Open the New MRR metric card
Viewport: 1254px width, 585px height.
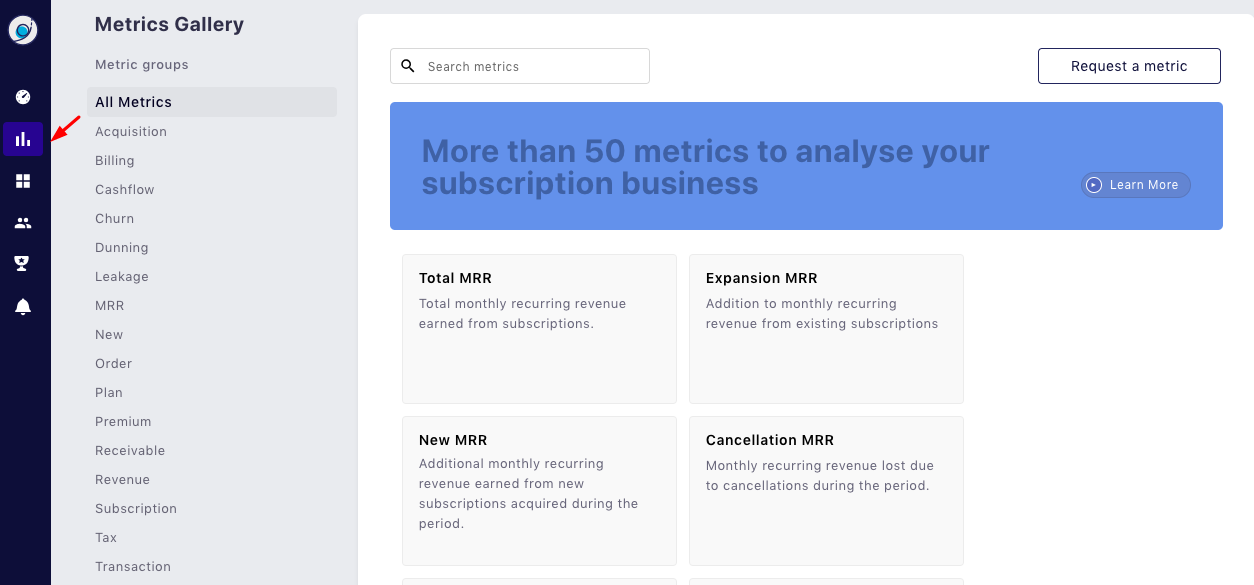[x=539, y=490]
